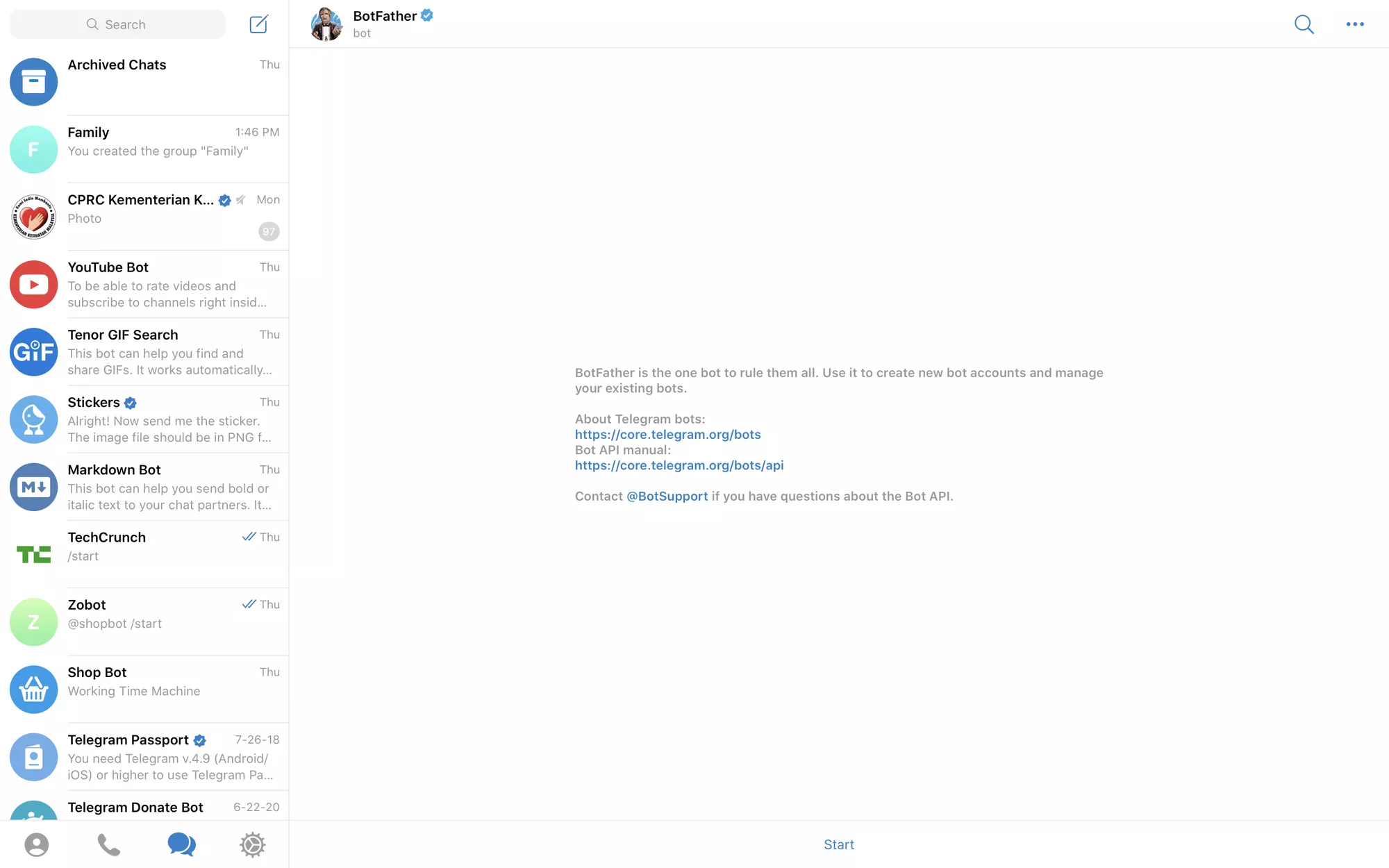The height and width of the screenshot is (868, 1389).
Task: Open Bot API manual link
Action: coord(679,464)
